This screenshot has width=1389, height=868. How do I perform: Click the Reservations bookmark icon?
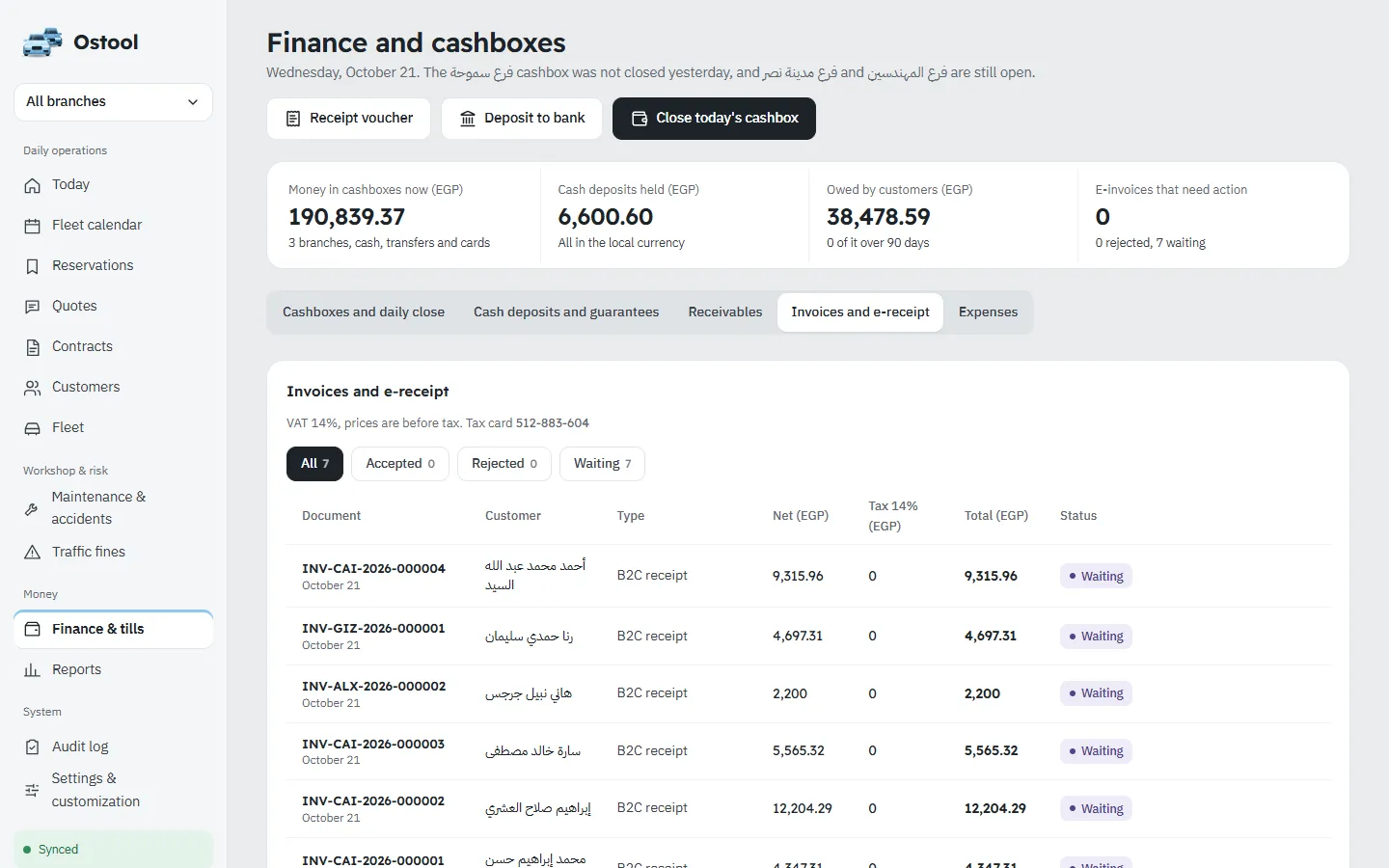pos(33,266)
